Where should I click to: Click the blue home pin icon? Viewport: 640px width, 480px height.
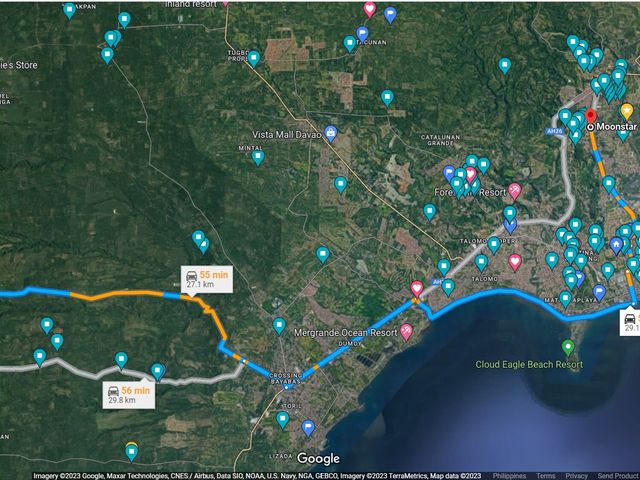[x=616, y=245]
